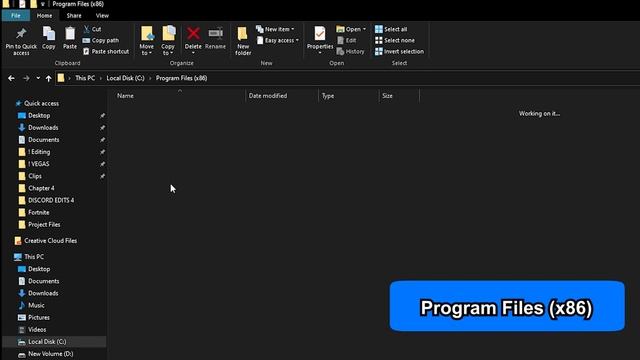640x360 pixels.
Task: Open the ! Editing folder
Action: coord(39,152)
